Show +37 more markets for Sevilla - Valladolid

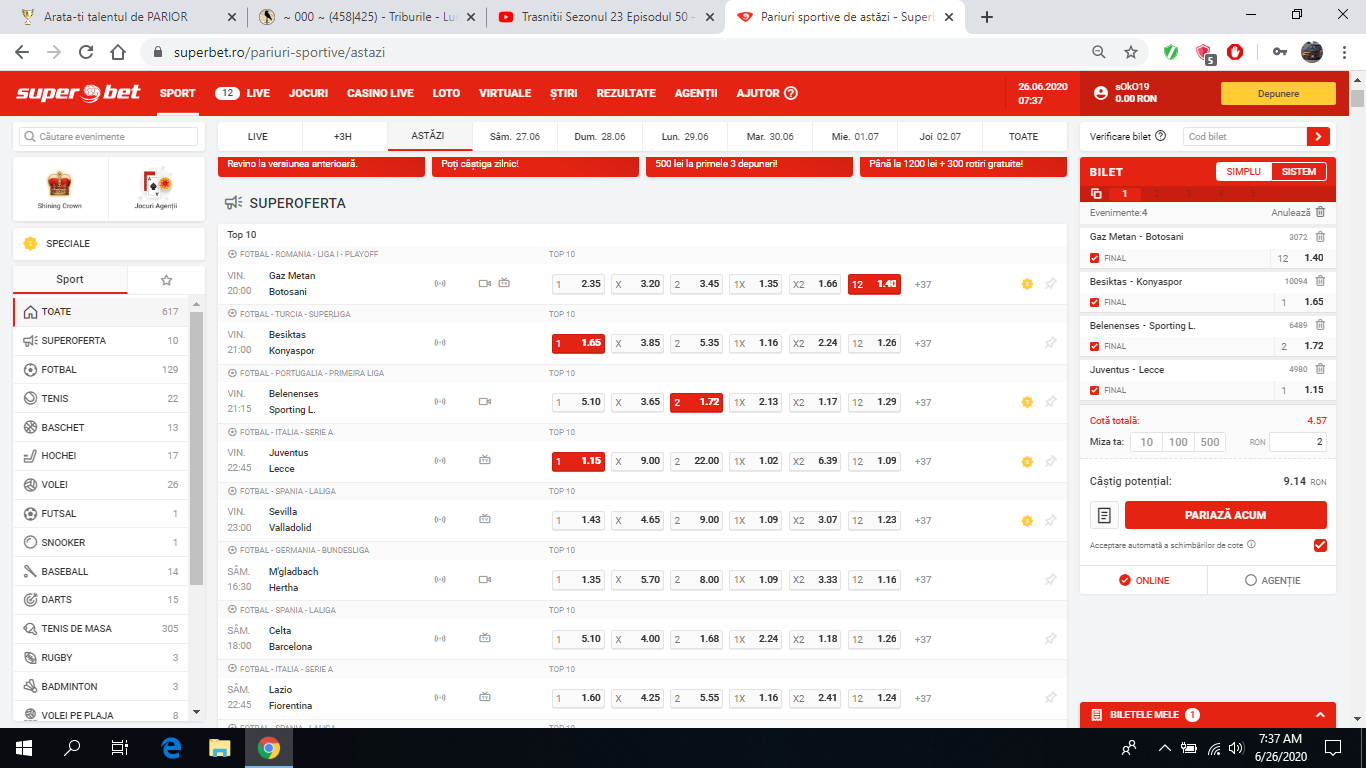coord(923,520)
